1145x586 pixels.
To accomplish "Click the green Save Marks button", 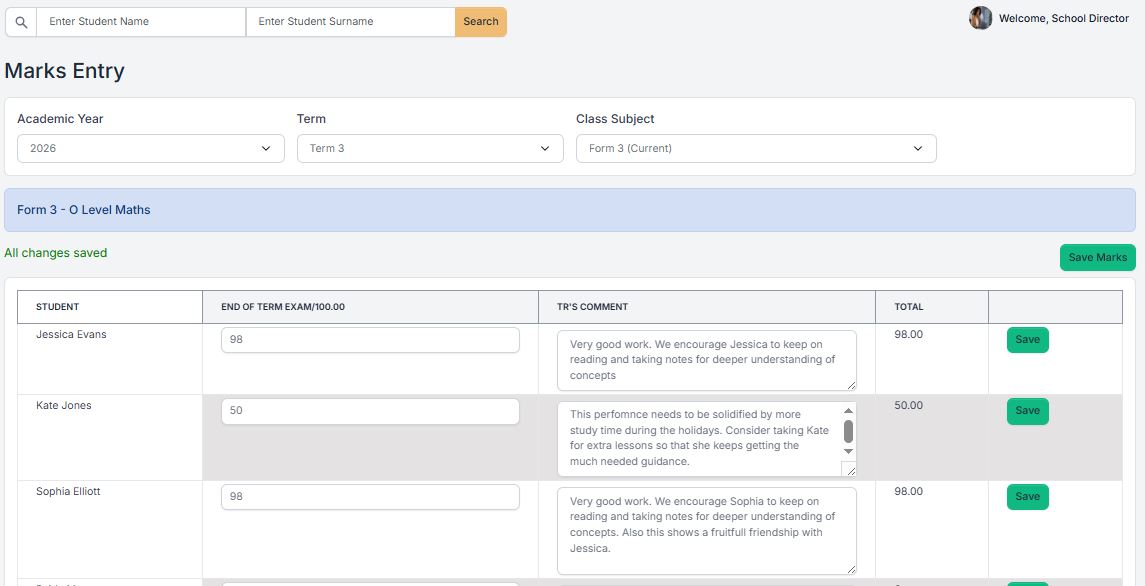I will click(1098, 257).
